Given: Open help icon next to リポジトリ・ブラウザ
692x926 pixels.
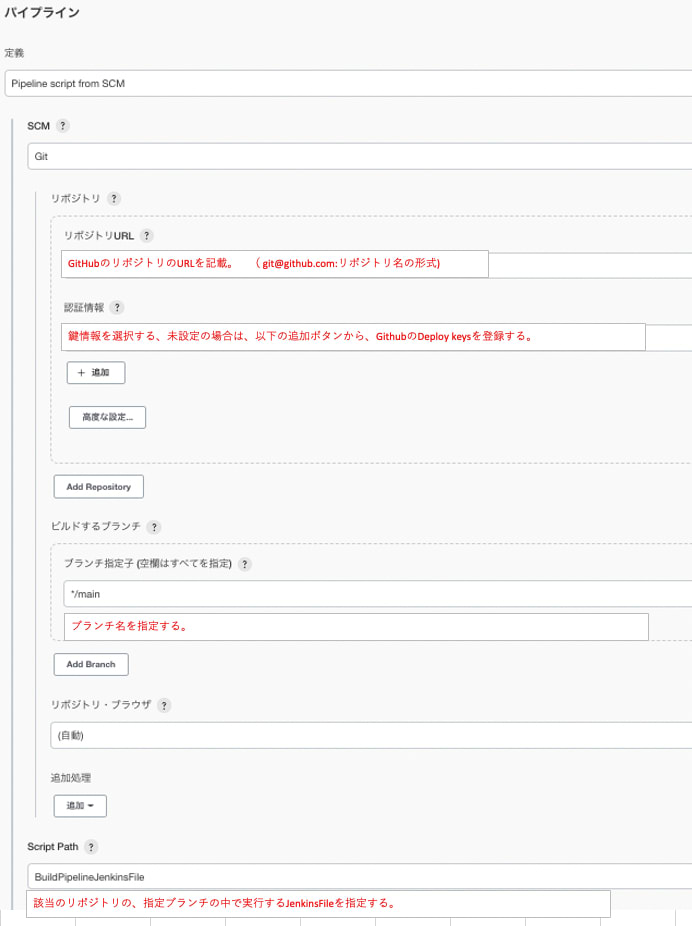Looking at the screenshot, I should (164, 705).
